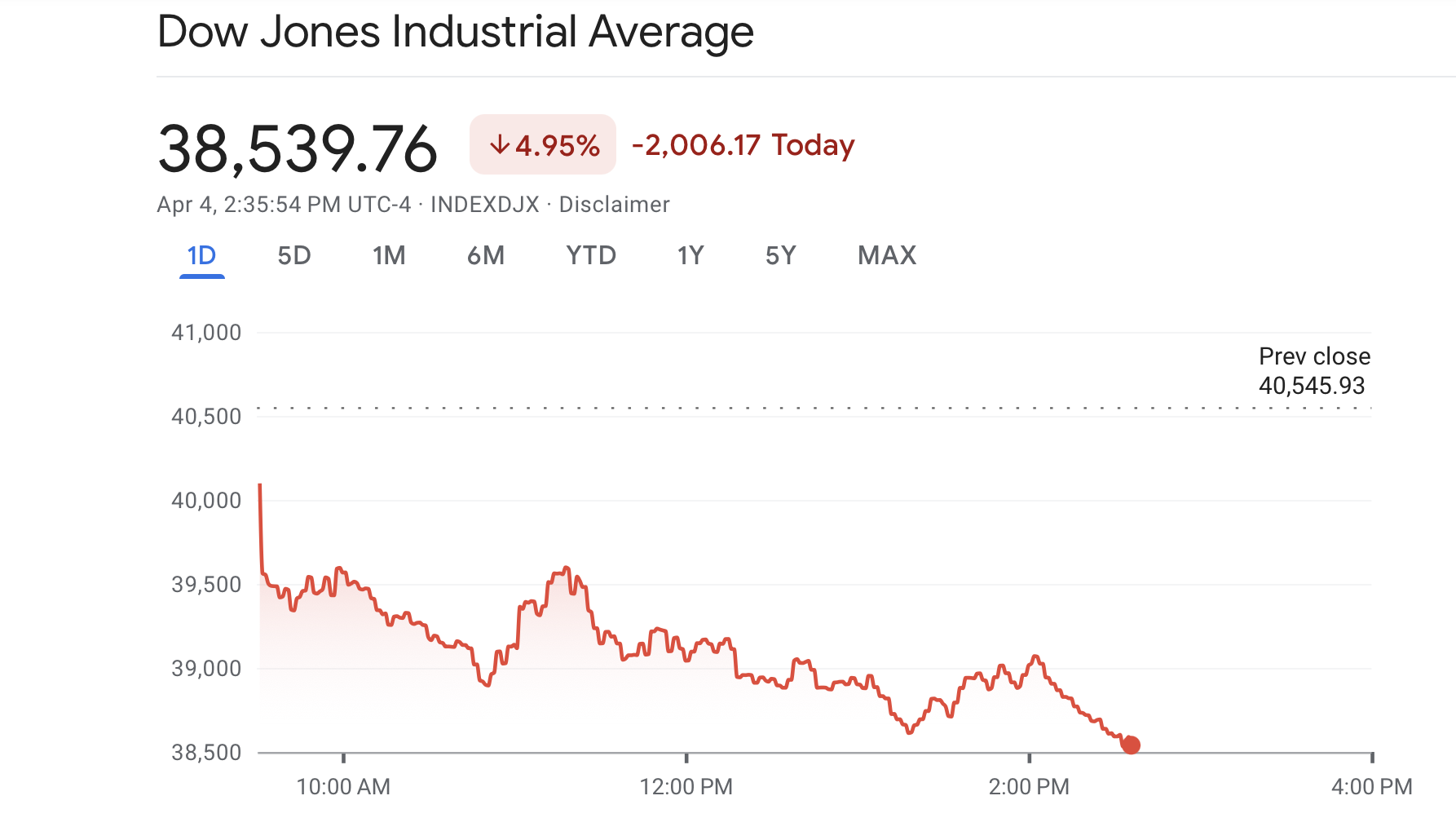Screen dimensions: 1456x840
Task: Click the 38,539.76 index value
Action: click(x=298, y=148)
